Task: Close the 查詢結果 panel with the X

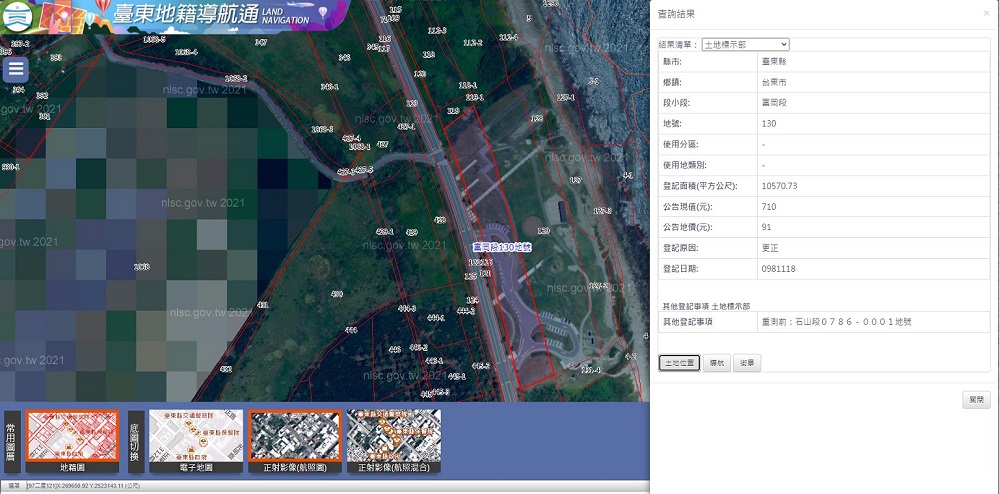Action: click(x=986, y=13)
